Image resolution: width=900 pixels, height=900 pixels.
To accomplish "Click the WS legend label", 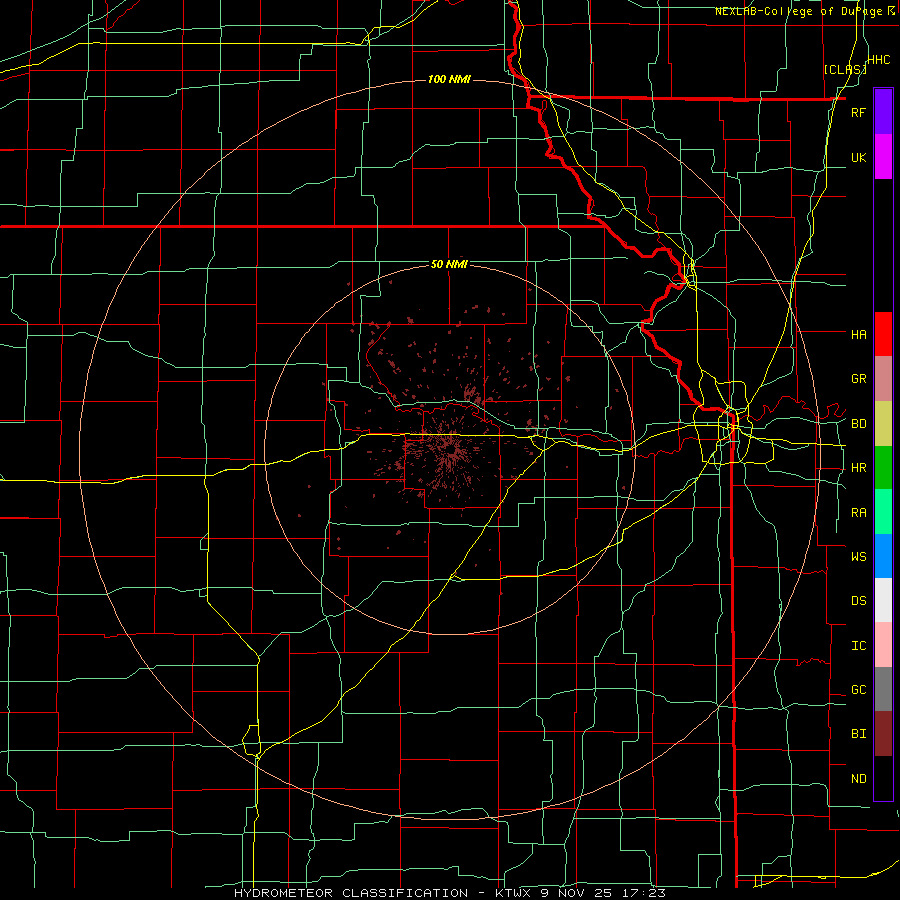I will pyautogui.click(x=858, y=556).
